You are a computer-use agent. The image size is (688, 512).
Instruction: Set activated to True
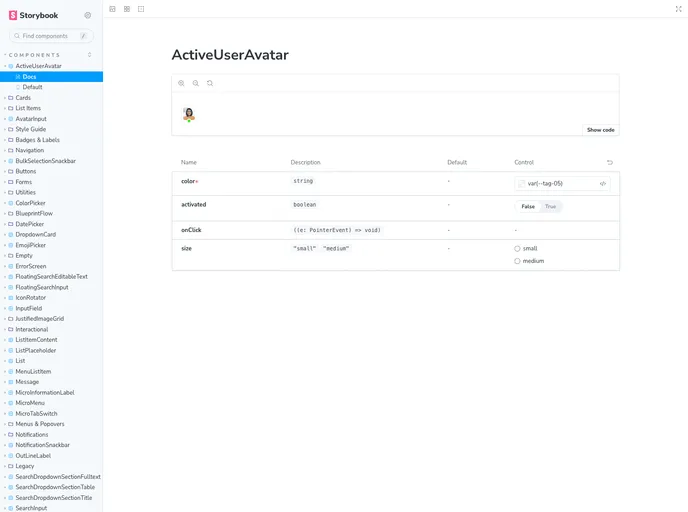[x=550, y=206]
